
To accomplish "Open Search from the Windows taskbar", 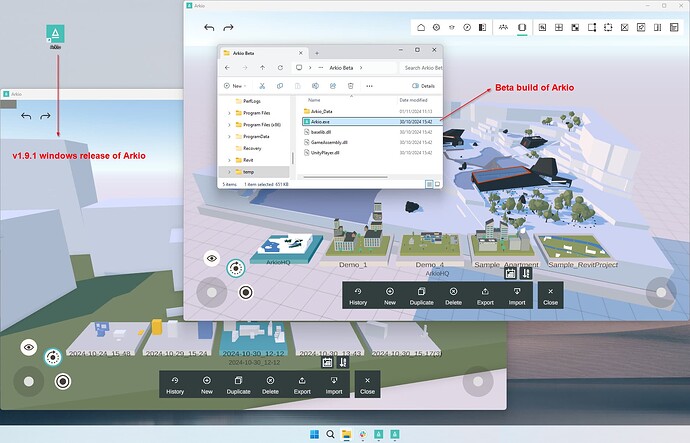I will coord(330,435).
